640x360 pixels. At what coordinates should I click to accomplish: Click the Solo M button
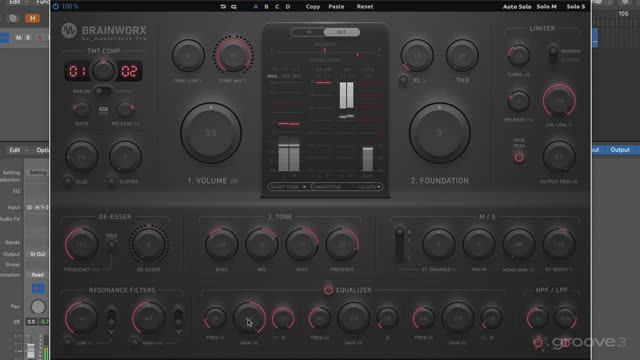pyautogui.click(x=547, y=7)
